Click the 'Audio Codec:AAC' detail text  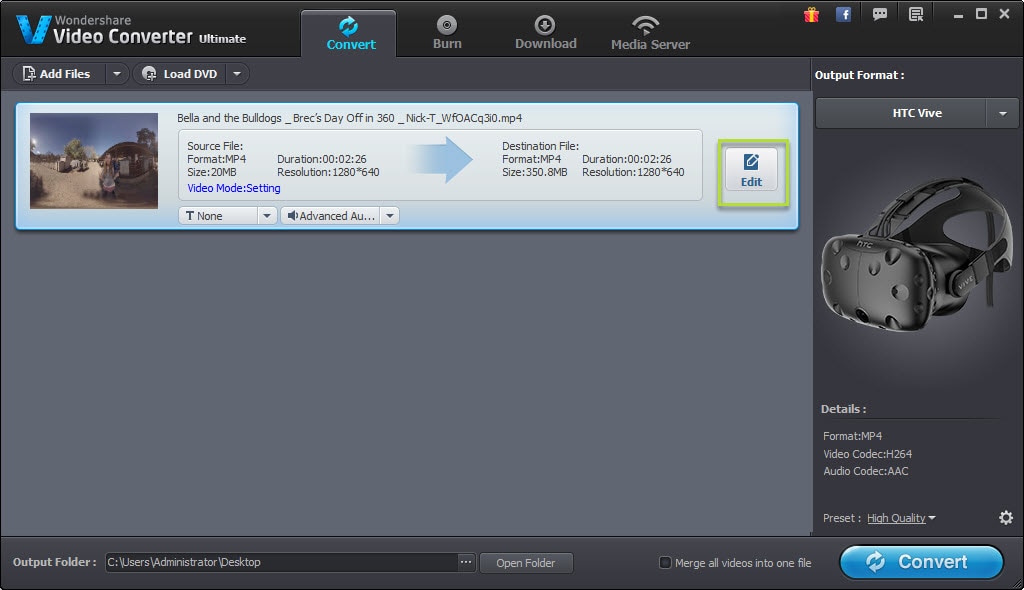pyautogui.click(x=865, y=471)
